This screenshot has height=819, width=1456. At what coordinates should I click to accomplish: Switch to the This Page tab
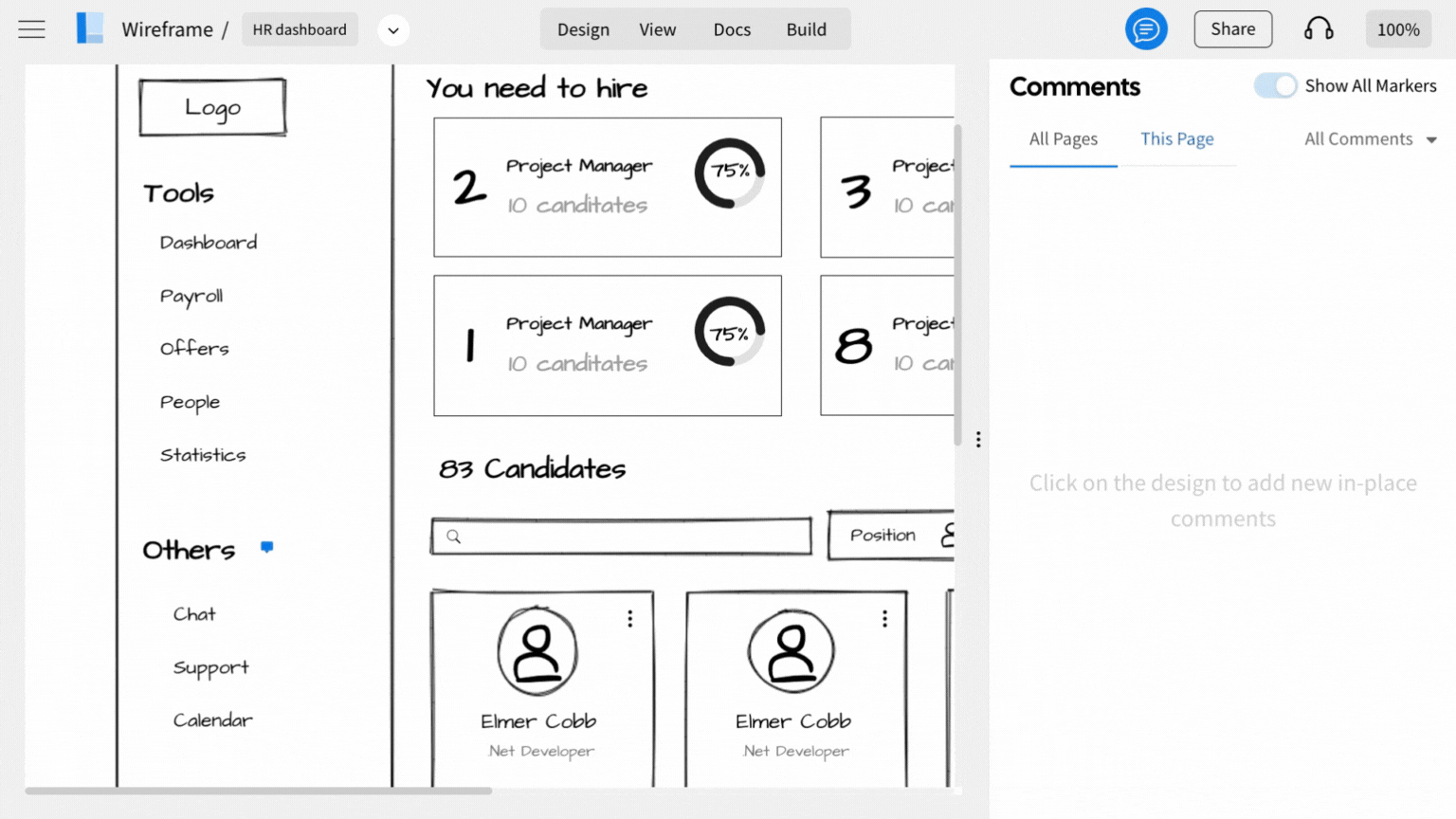1176,139
